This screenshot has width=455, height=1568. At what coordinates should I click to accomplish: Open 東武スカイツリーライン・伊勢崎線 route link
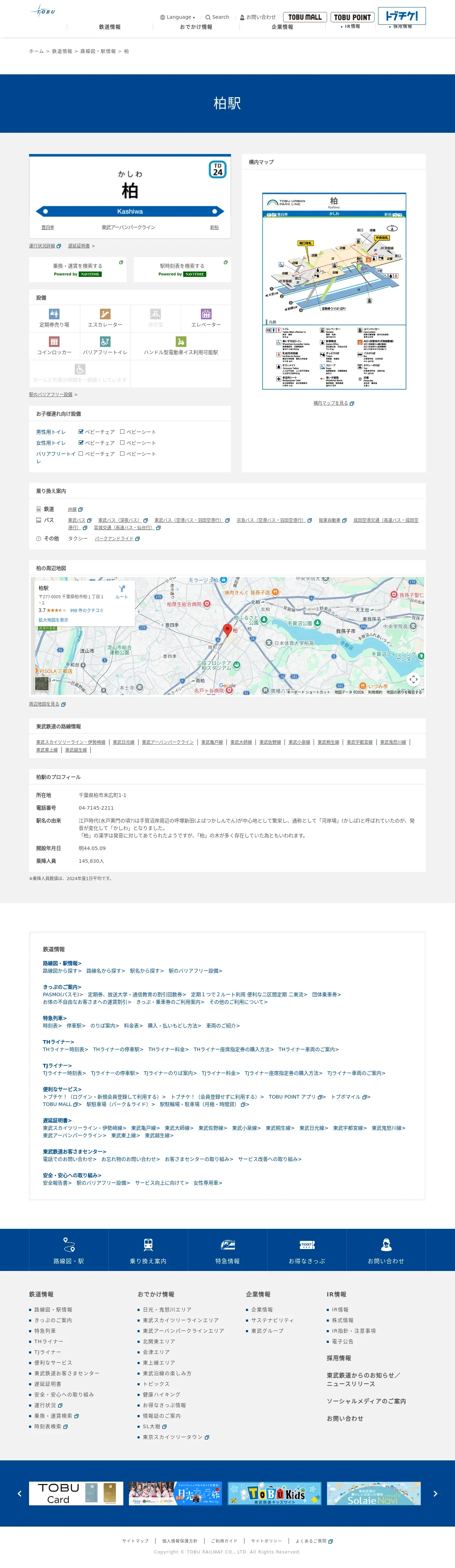71,742
